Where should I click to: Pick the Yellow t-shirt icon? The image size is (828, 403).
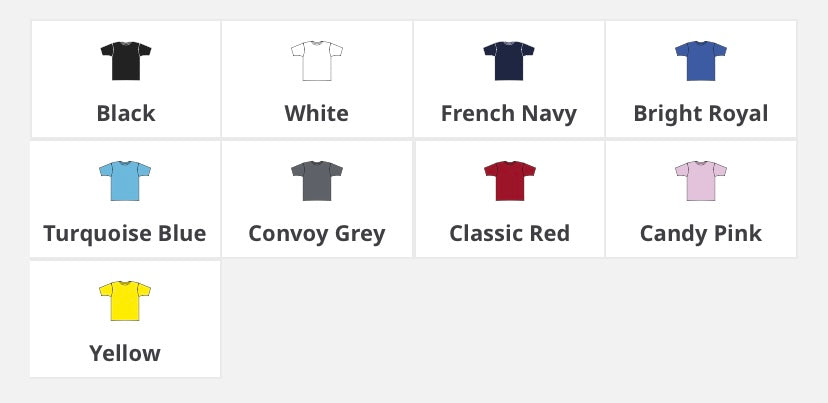coord(125,301)
